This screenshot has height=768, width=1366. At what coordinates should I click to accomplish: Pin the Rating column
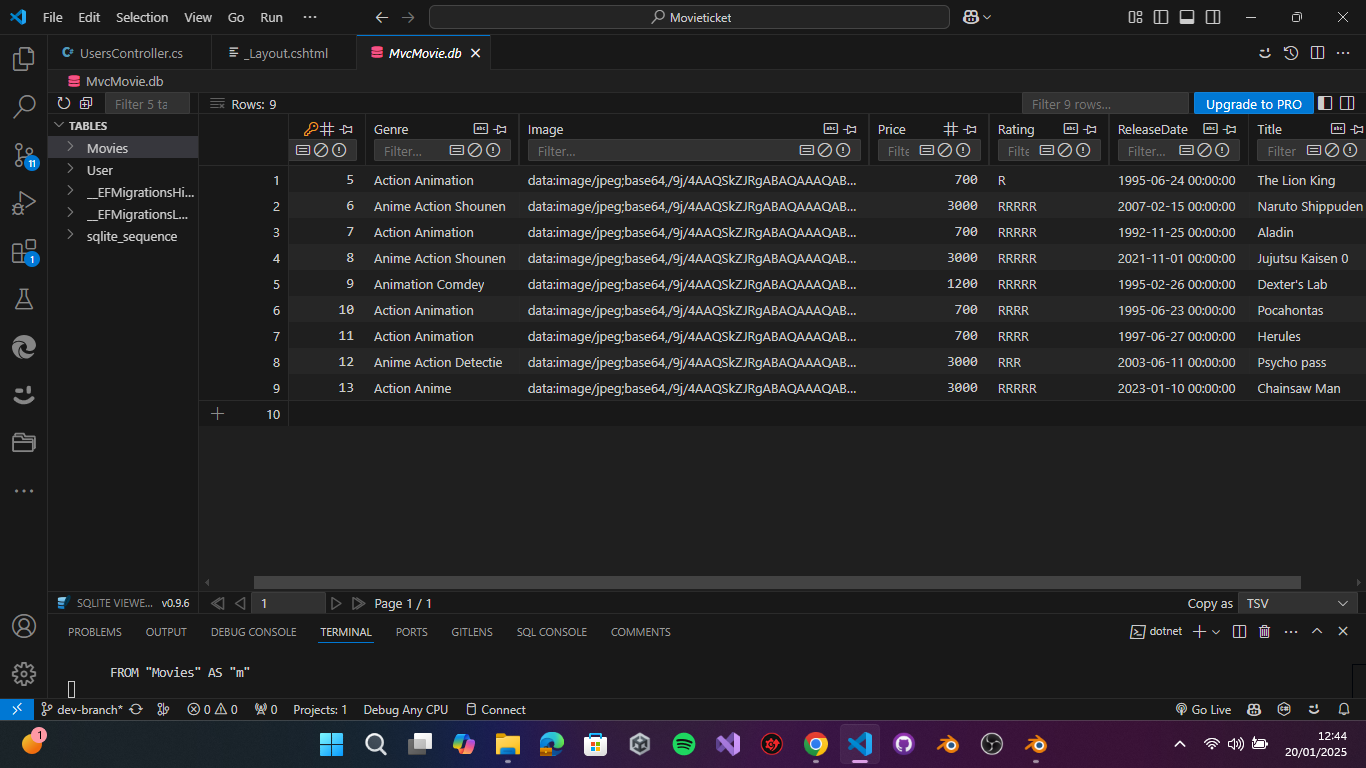[1091, 129]
